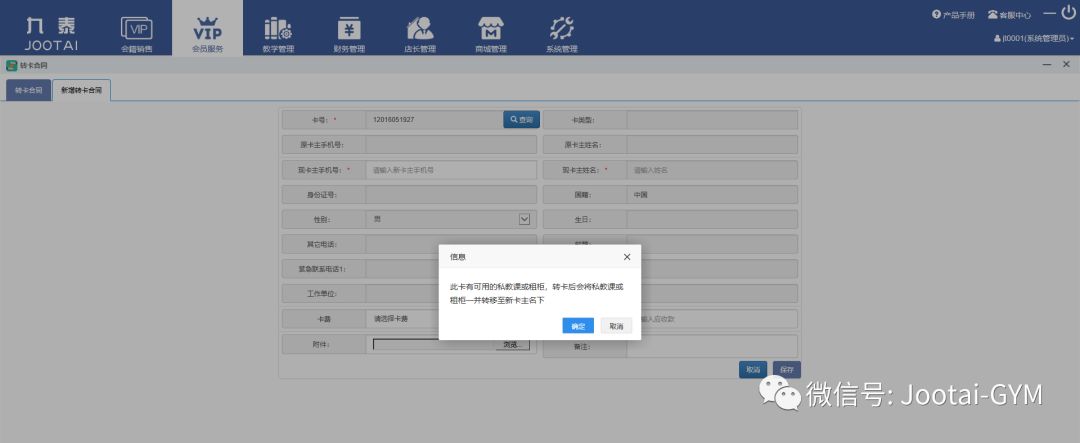Click the 备注 remarks field
The image size is (1080, 443).
(x=712, y=346)
